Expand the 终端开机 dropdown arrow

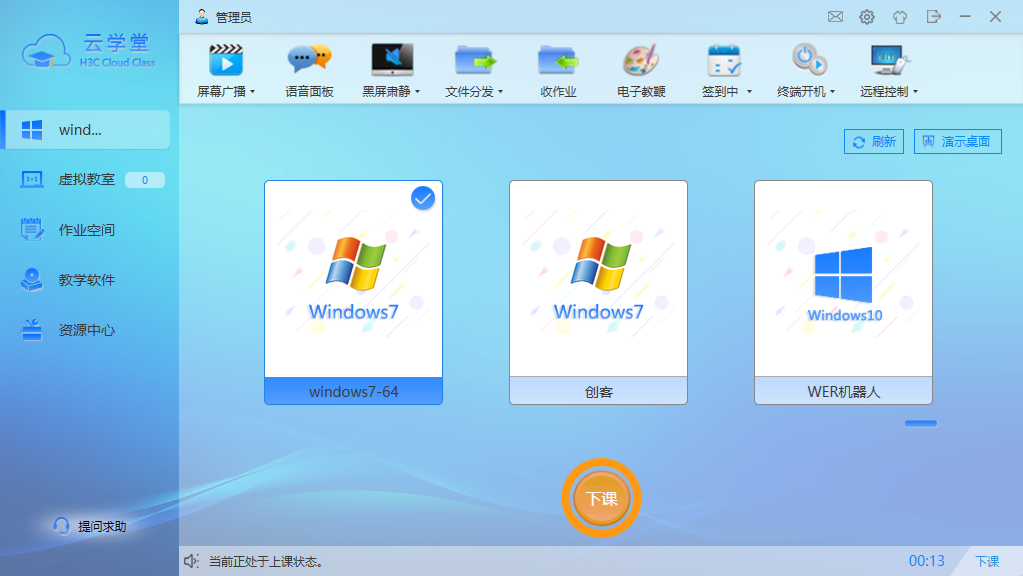click(x=832, y=92)
